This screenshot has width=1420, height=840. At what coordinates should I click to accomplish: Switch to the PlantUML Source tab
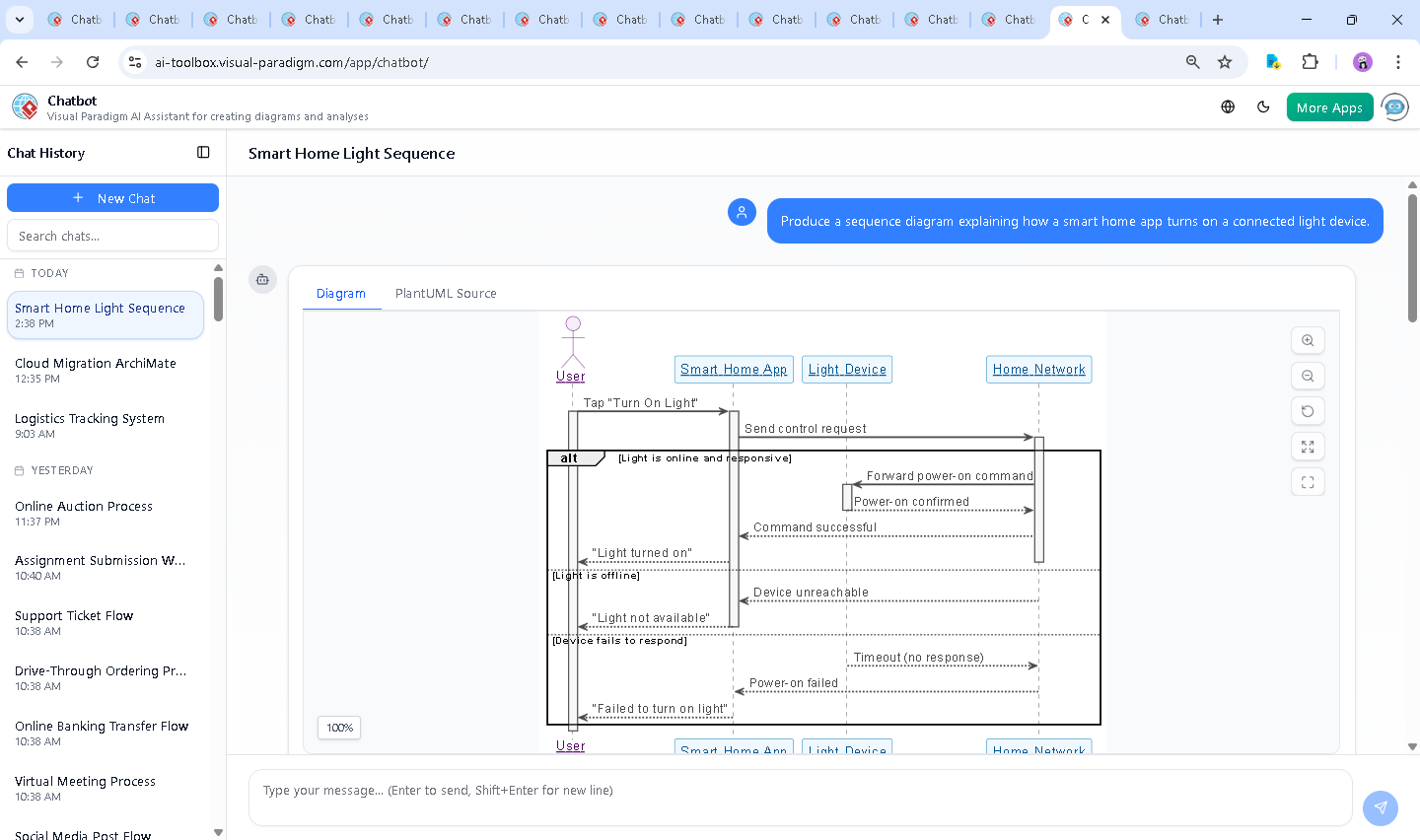[446, 293]
